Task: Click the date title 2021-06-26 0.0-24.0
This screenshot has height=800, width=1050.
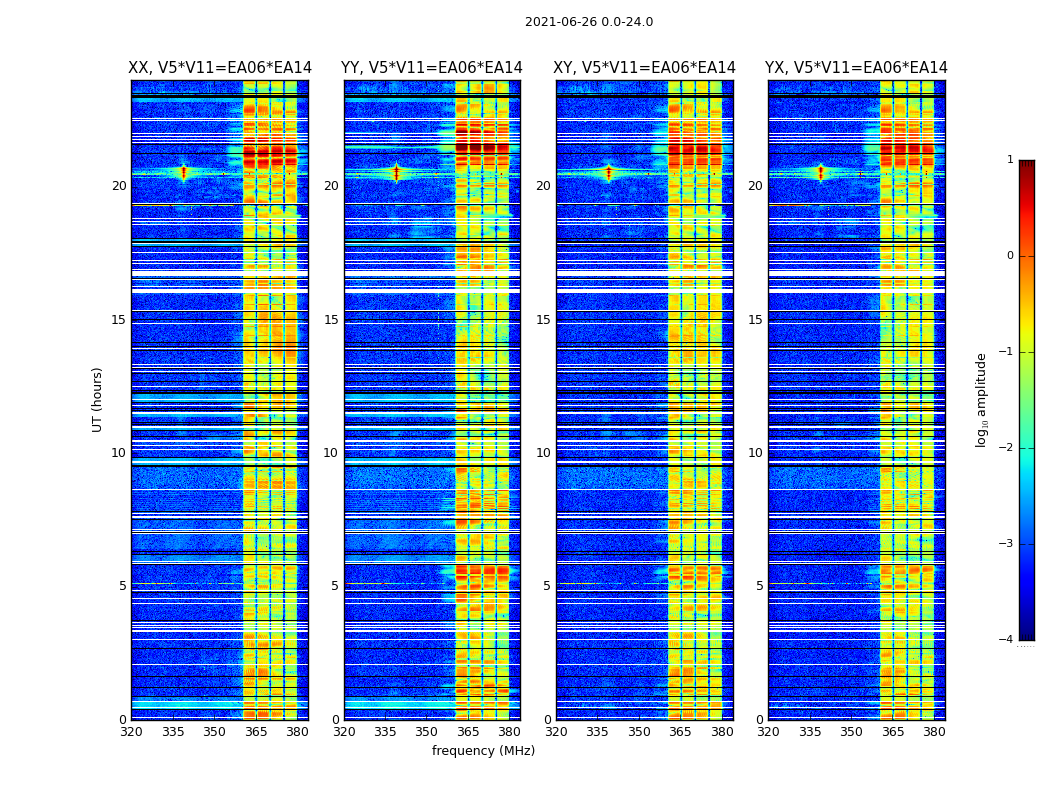Action: 589,22
